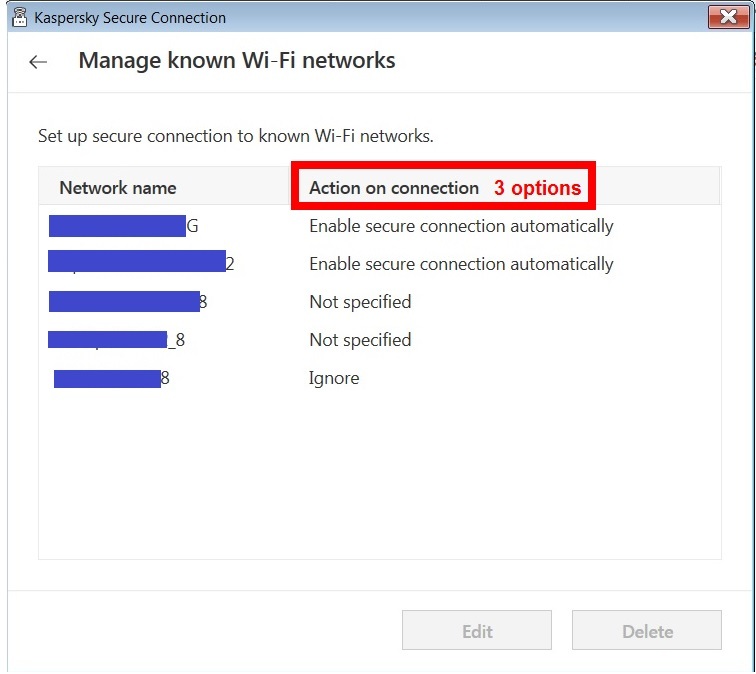
Task: Click the Ignore action text
Action: pyautogui.click(x=334, y=378)
